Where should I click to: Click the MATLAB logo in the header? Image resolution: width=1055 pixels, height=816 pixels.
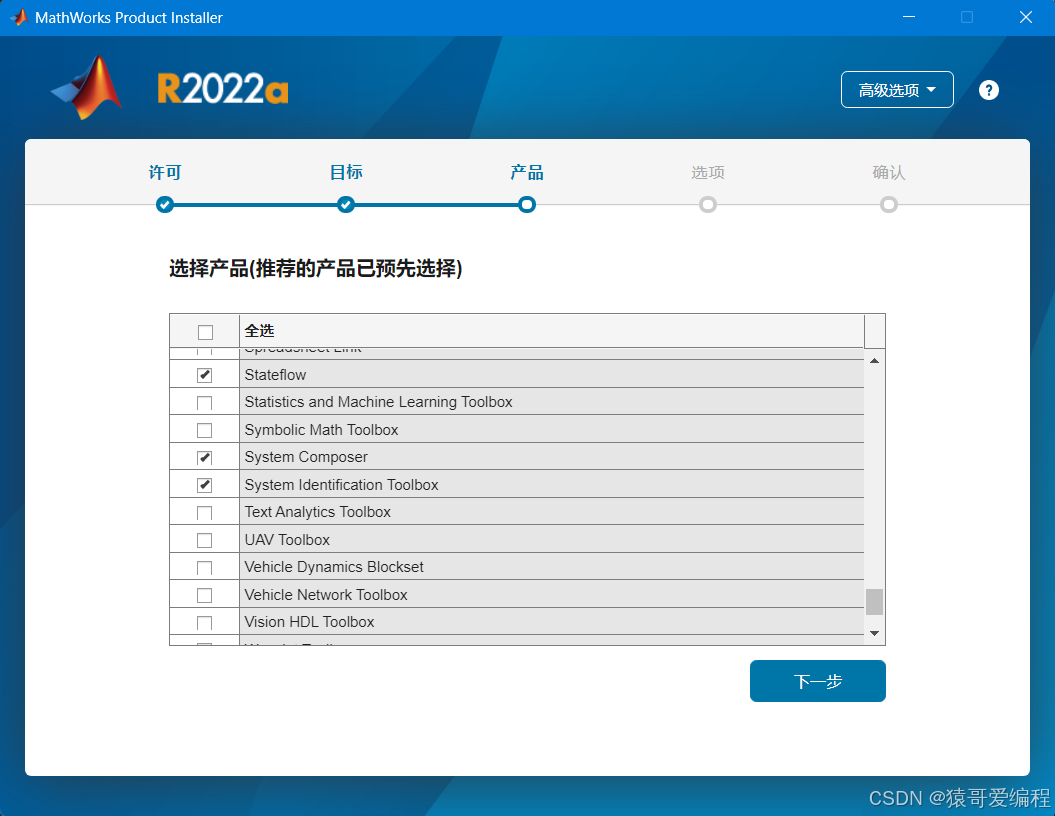[x=87, y=88]
